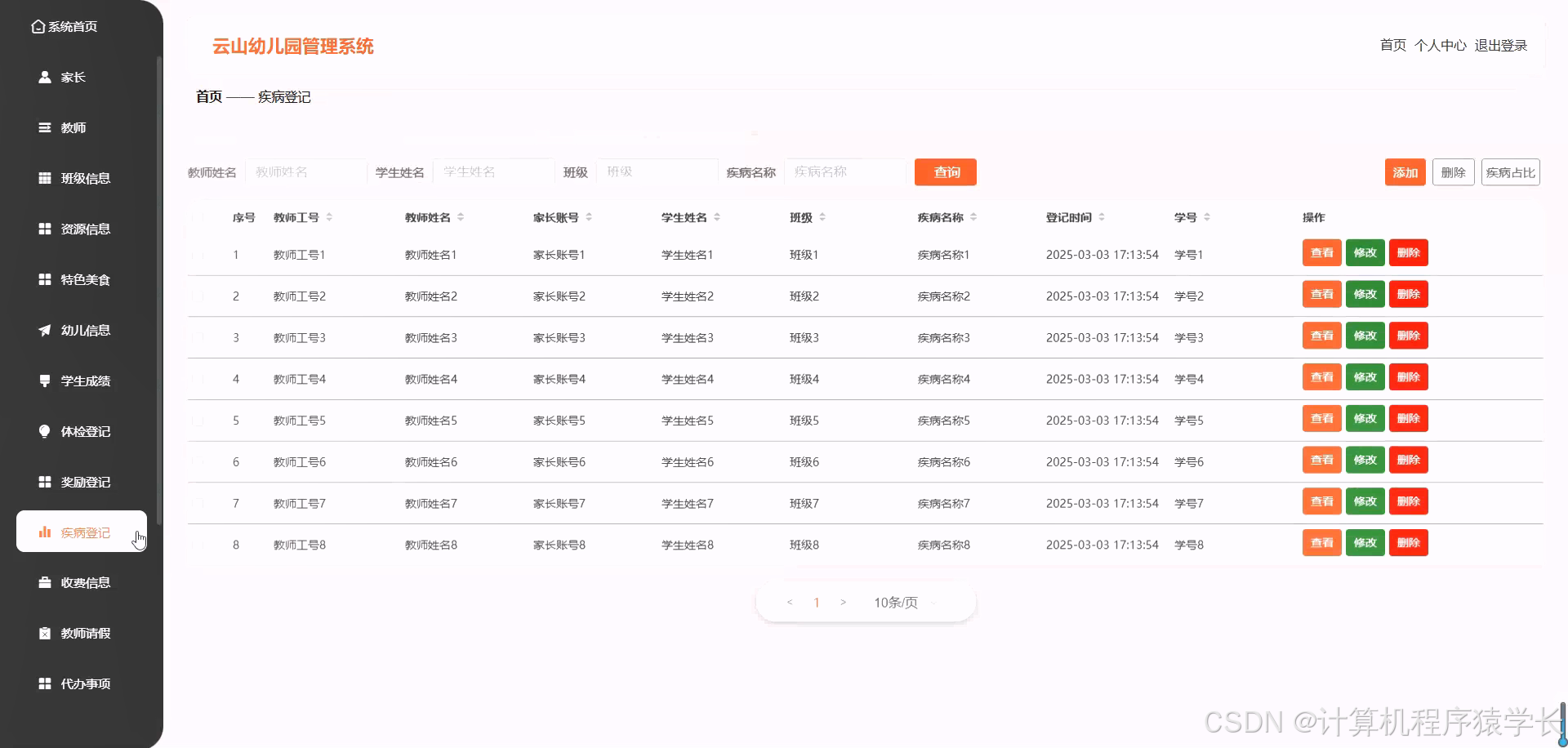Viewport: 1568px width, 748px height.
Task: Click the 教师 list icon in sidebar
Action: coord(45,127)
